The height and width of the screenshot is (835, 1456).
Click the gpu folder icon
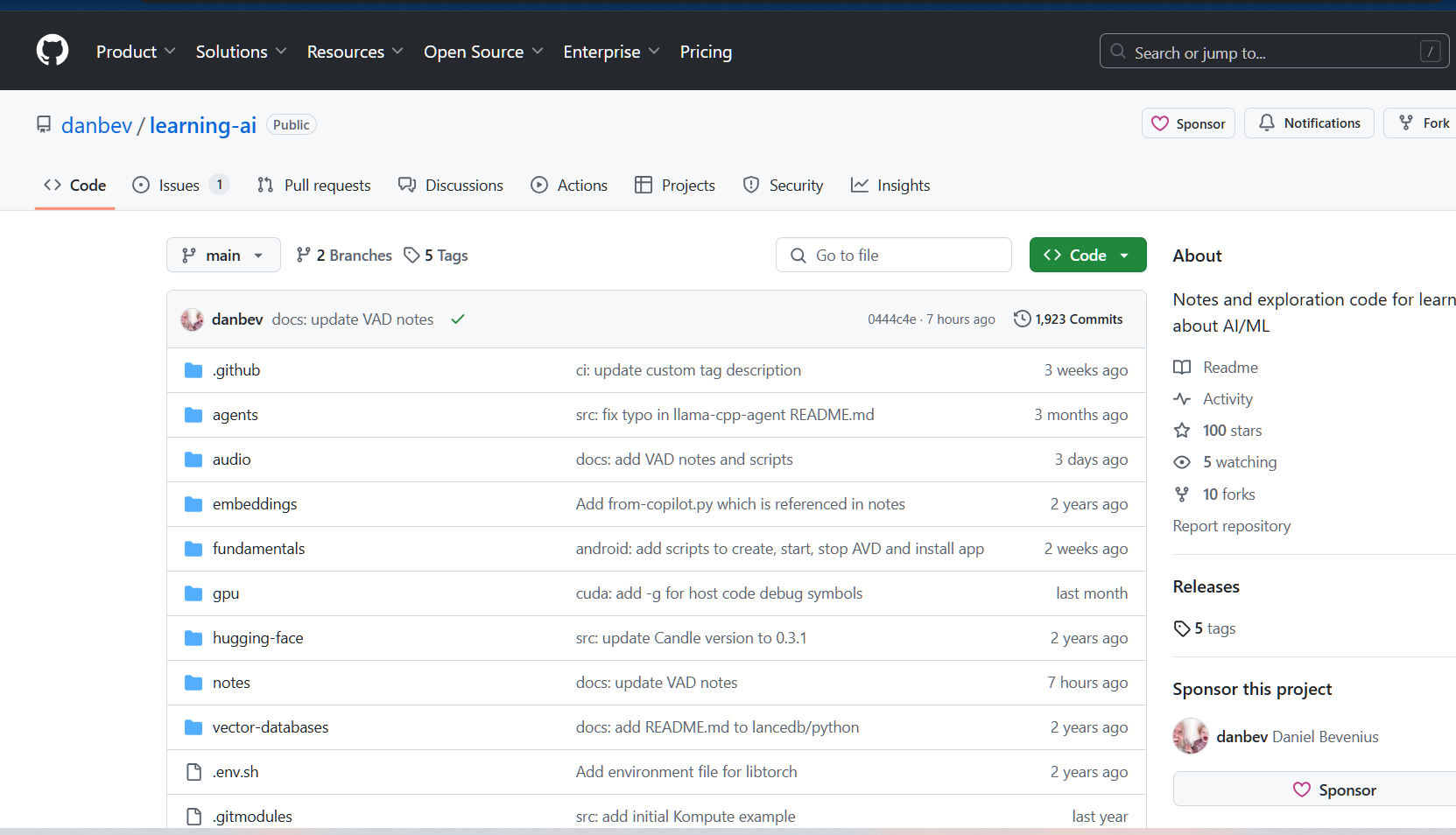click(x=193, y=593)
